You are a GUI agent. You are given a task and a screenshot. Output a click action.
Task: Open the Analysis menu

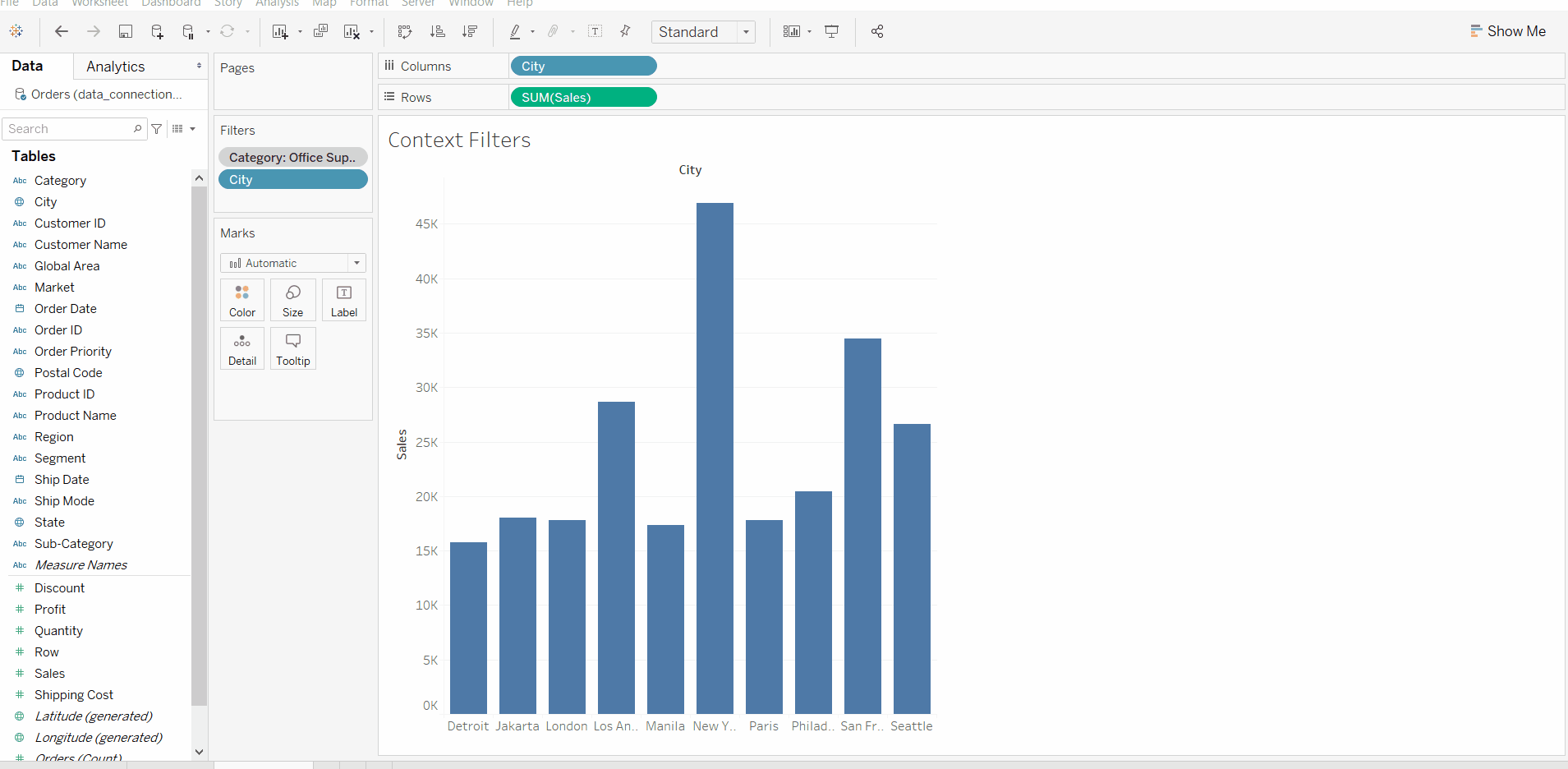click(277, 4)
